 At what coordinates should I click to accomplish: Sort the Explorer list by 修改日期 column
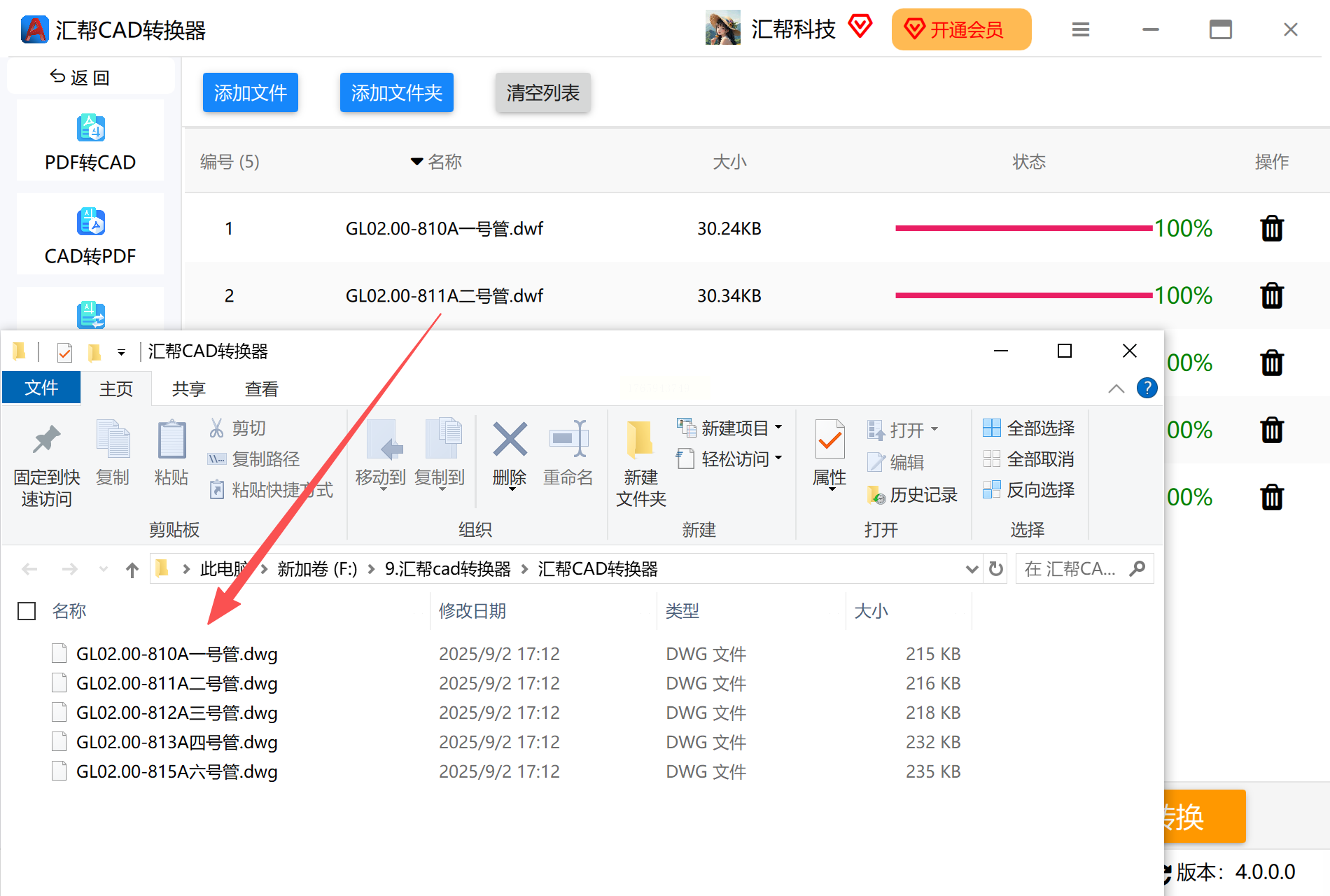coord(472,611)
